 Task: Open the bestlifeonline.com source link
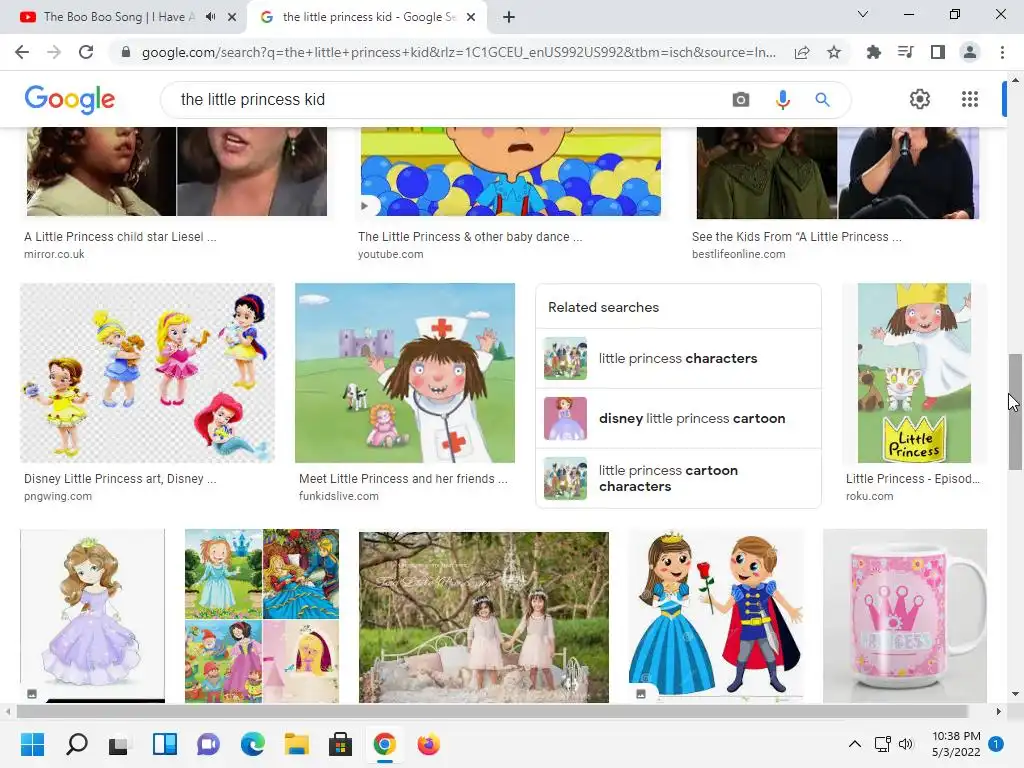[739, 254]
